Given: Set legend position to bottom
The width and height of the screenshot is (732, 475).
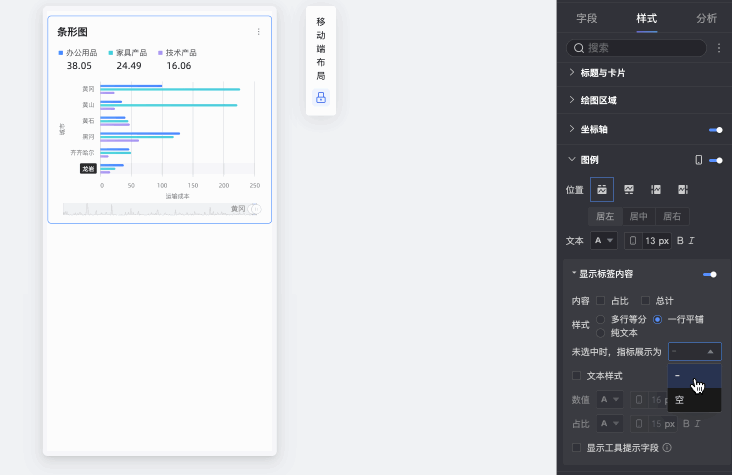Looking at the screenshot, I should click(x=629, y=190).
